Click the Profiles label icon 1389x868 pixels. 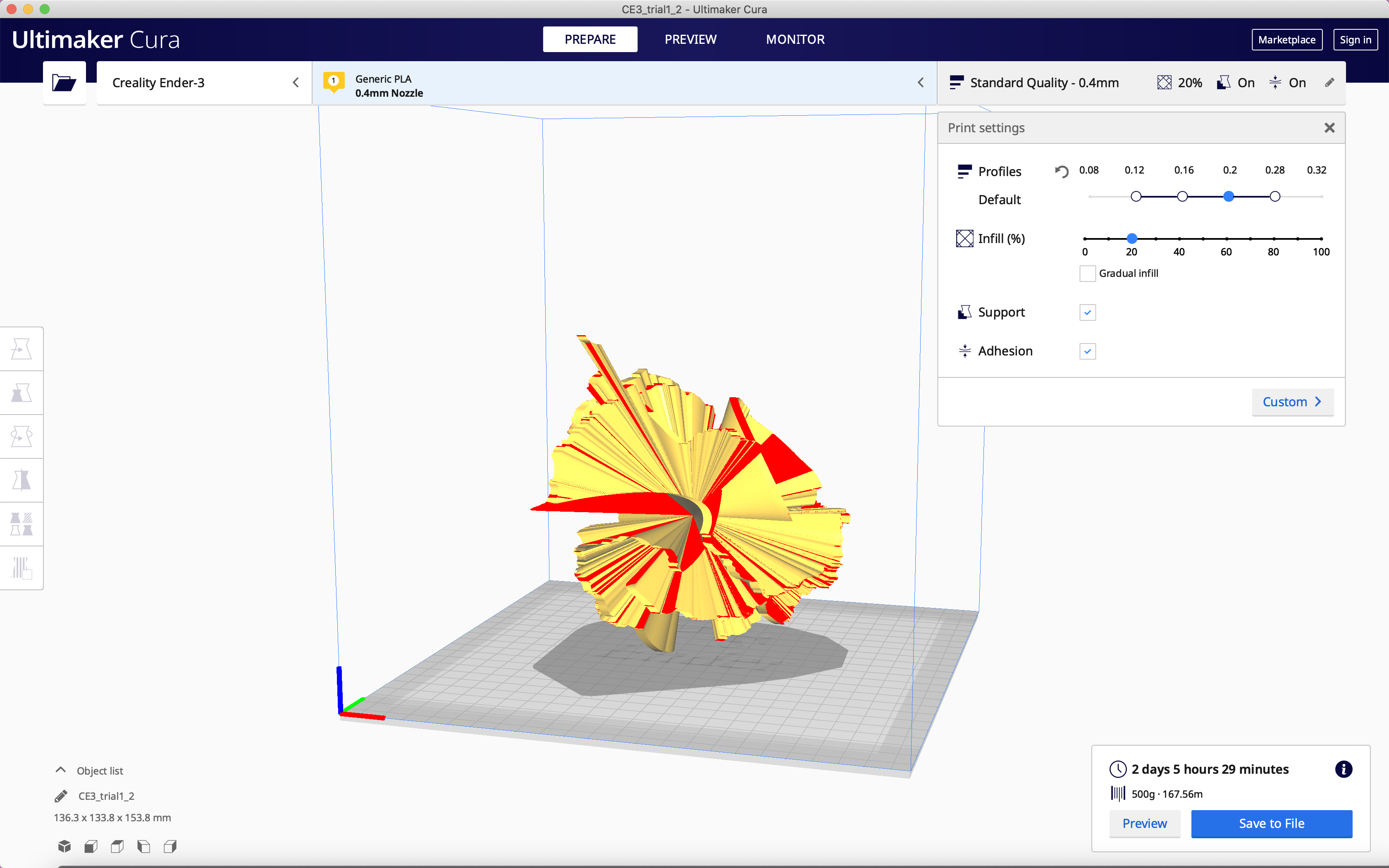coord(964,171)
